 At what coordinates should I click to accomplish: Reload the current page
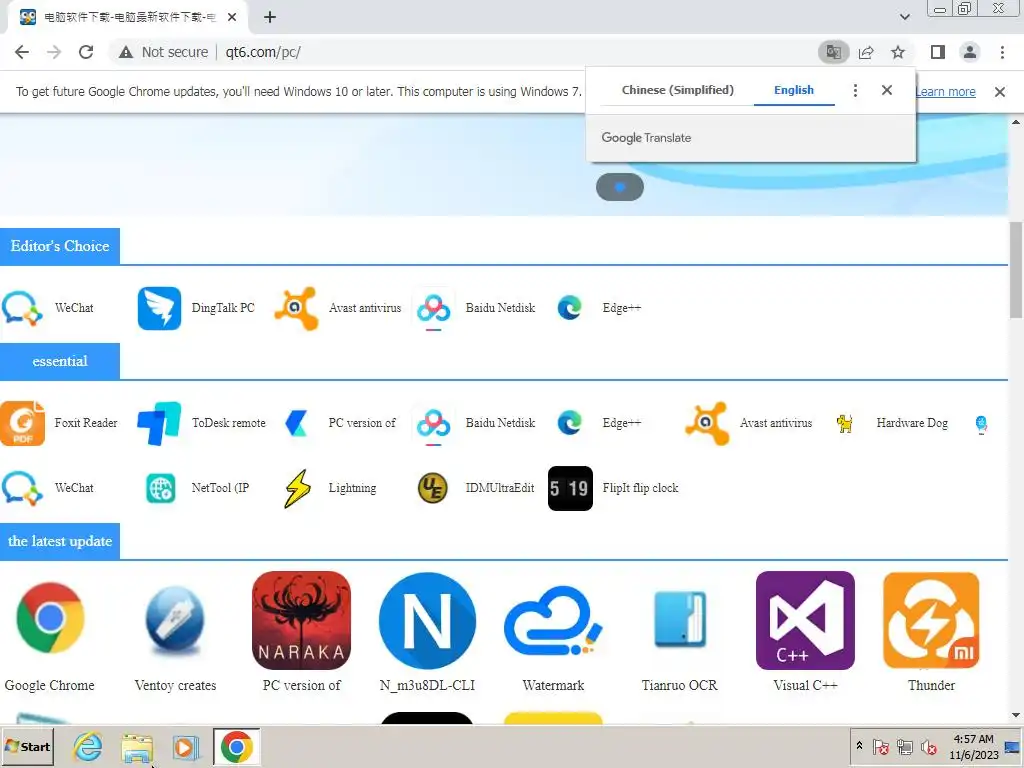coord(86,52)
